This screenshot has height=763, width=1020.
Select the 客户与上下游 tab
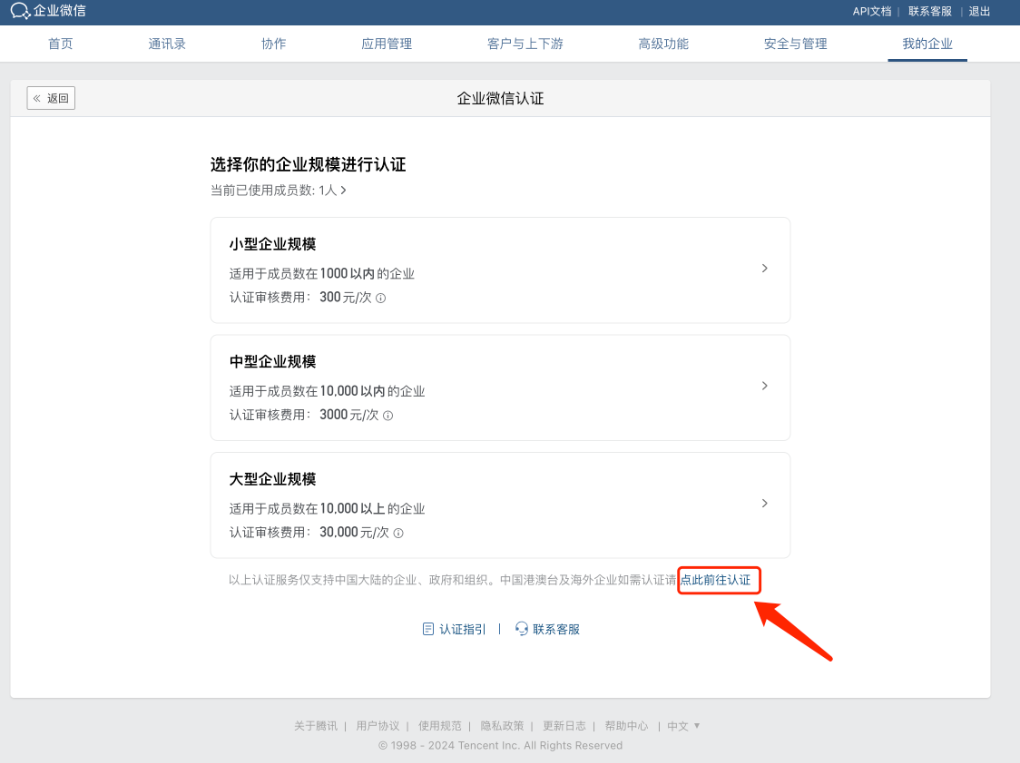point(526,44)
